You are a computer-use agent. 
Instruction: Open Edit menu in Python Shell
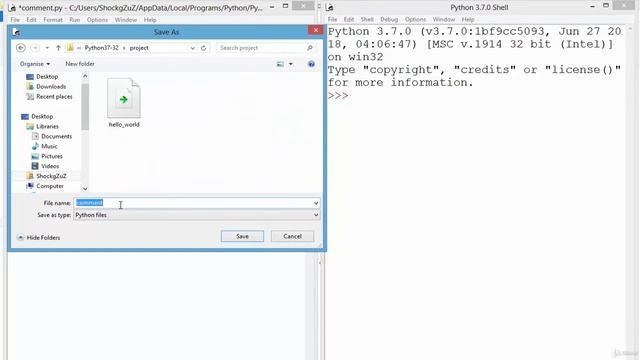pos(349,19)
